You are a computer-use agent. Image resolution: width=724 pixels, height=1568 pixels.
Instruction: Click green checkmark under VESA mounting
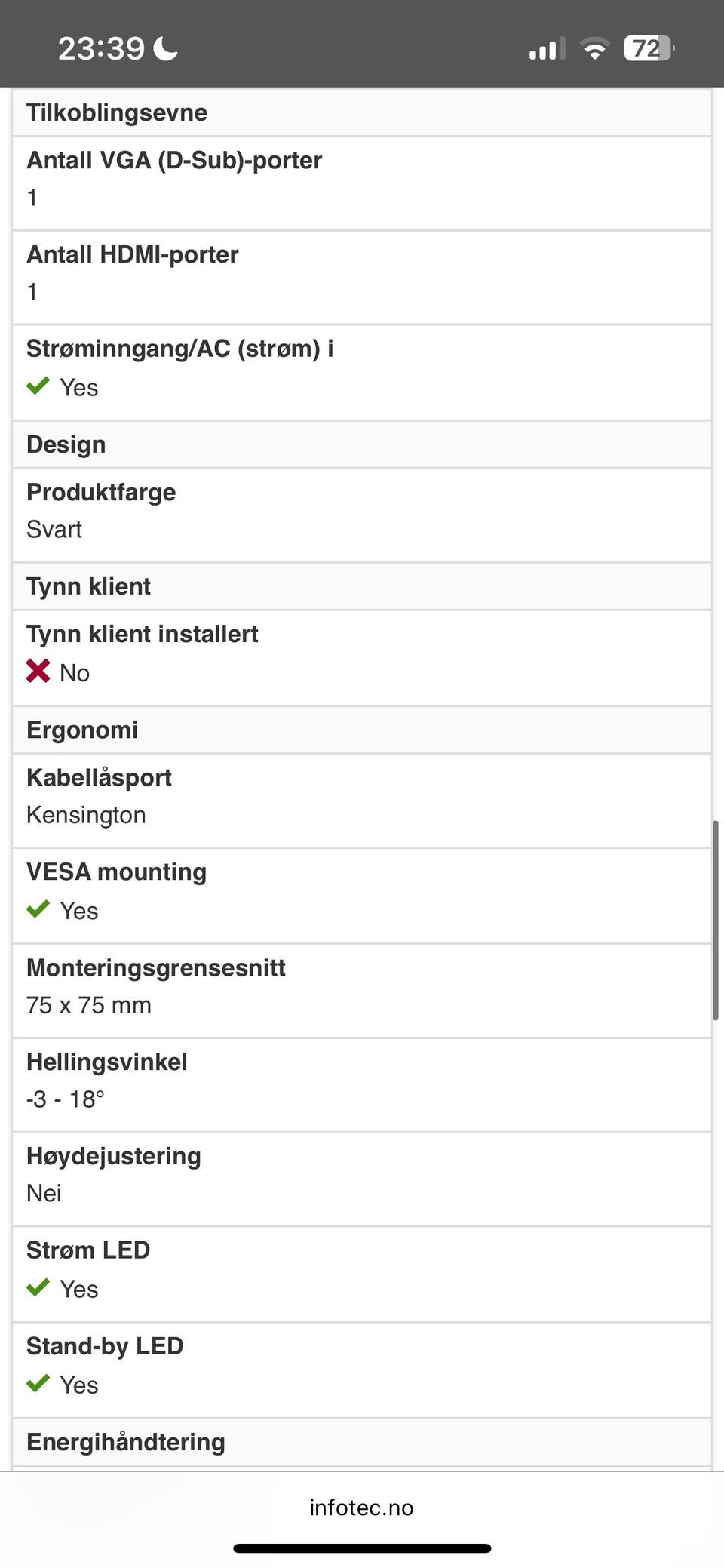click(x=38, y=910)
